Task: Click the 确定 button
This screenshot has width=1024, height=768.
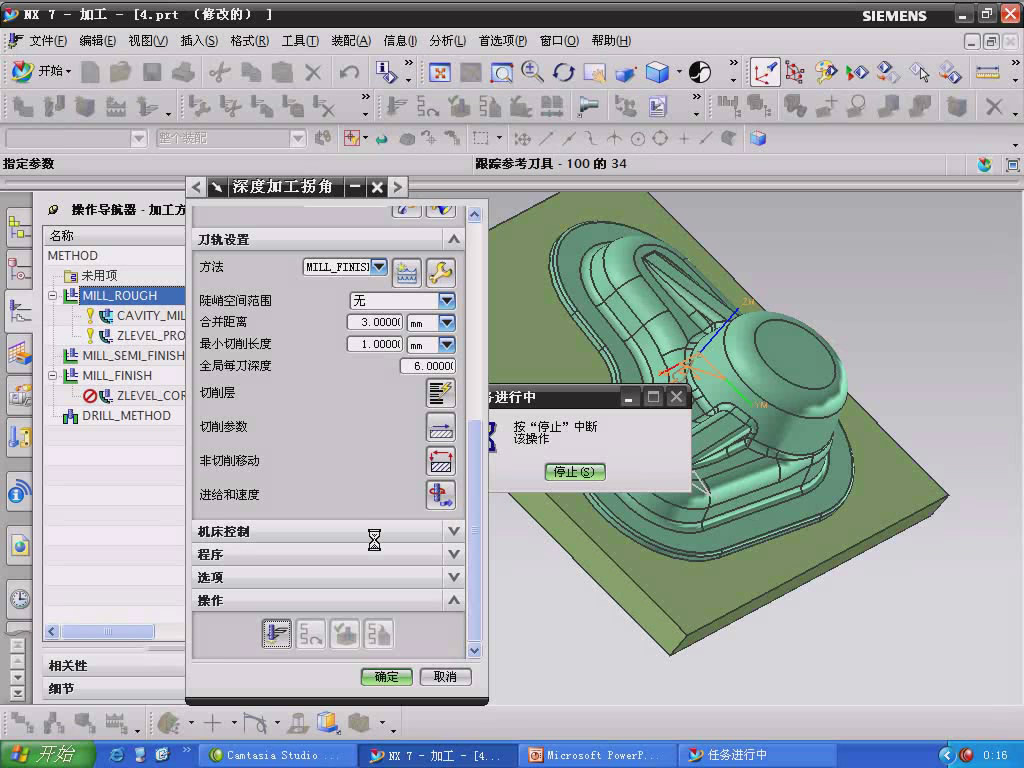Action: click(387, 677)
